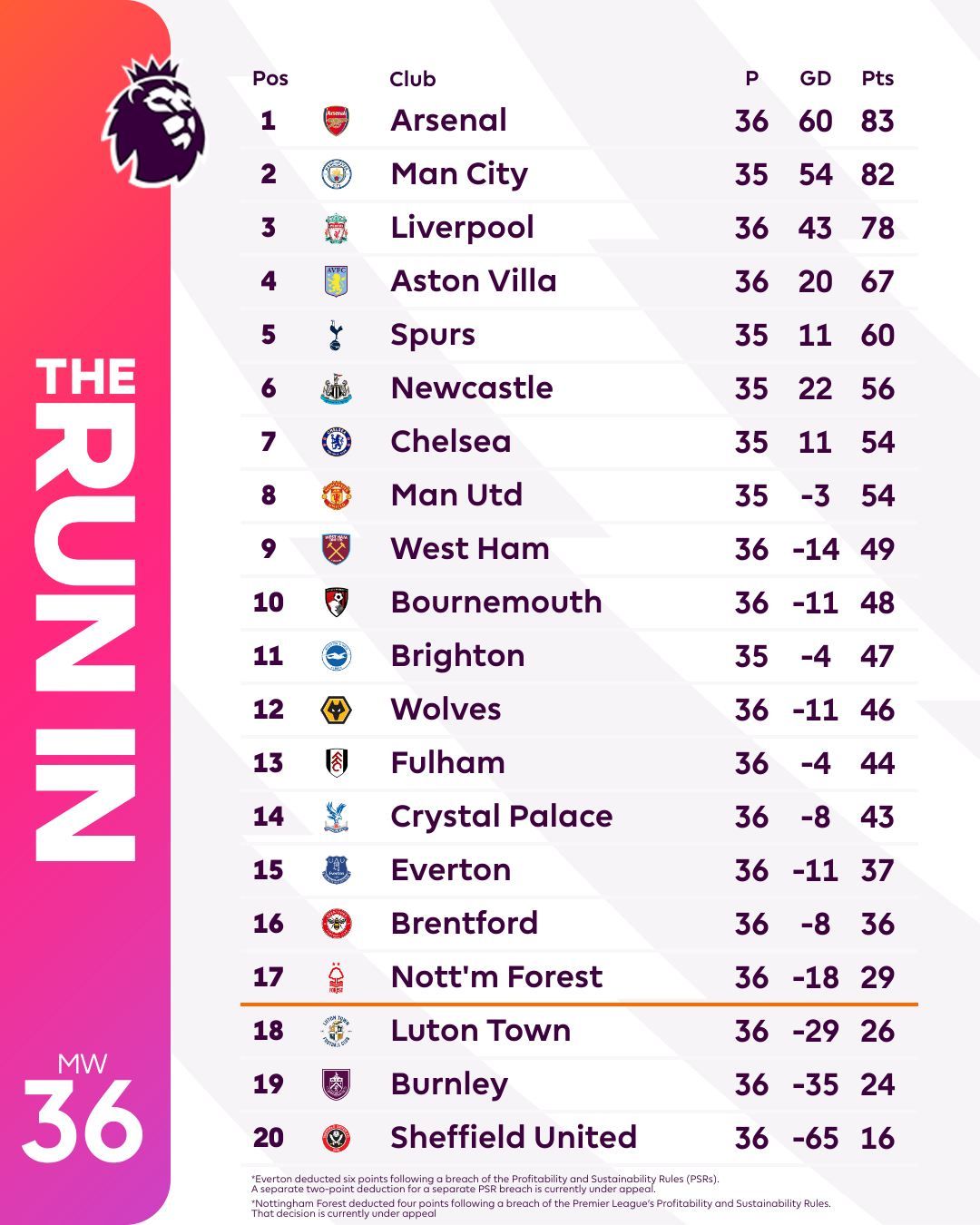980x1225 pixels.
Task: Click the Premier League lion logo
Action: point(154,120)
